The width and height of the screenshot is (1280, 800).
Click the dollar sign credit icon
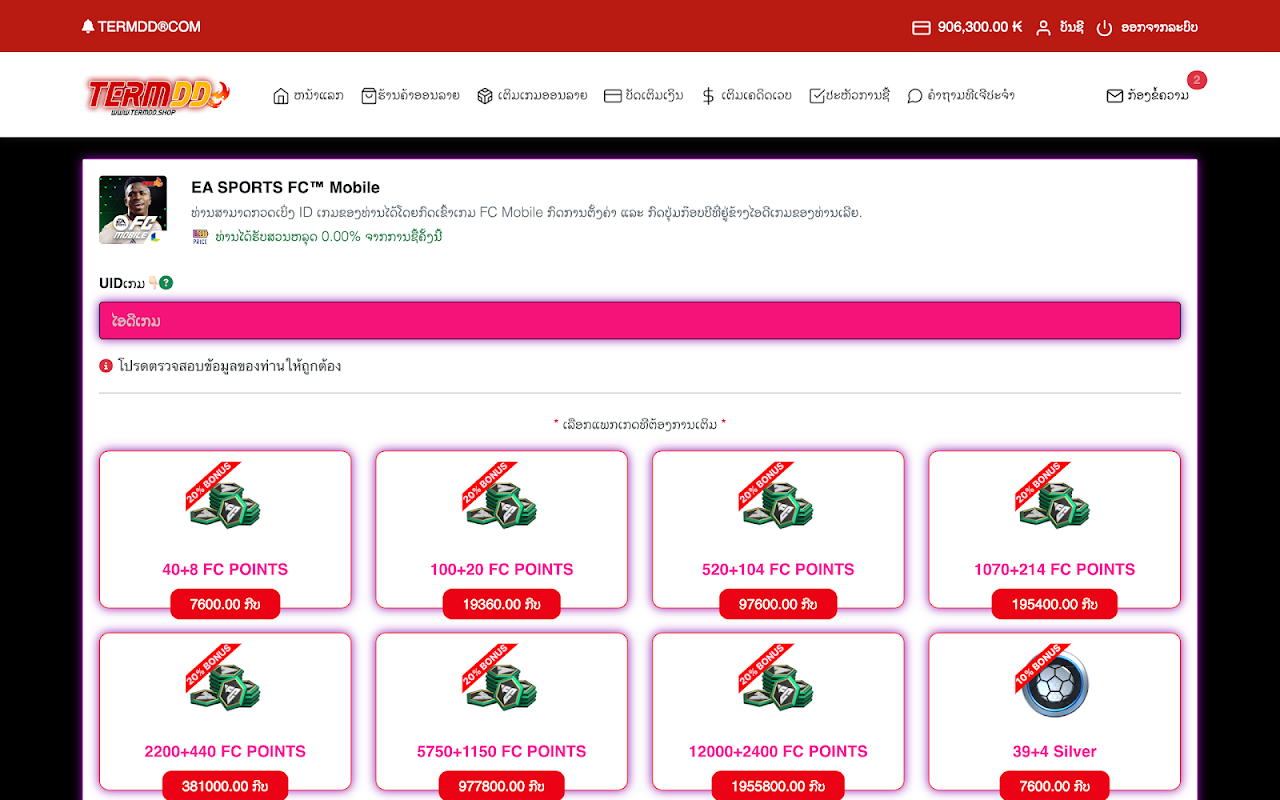pos(708,96)
